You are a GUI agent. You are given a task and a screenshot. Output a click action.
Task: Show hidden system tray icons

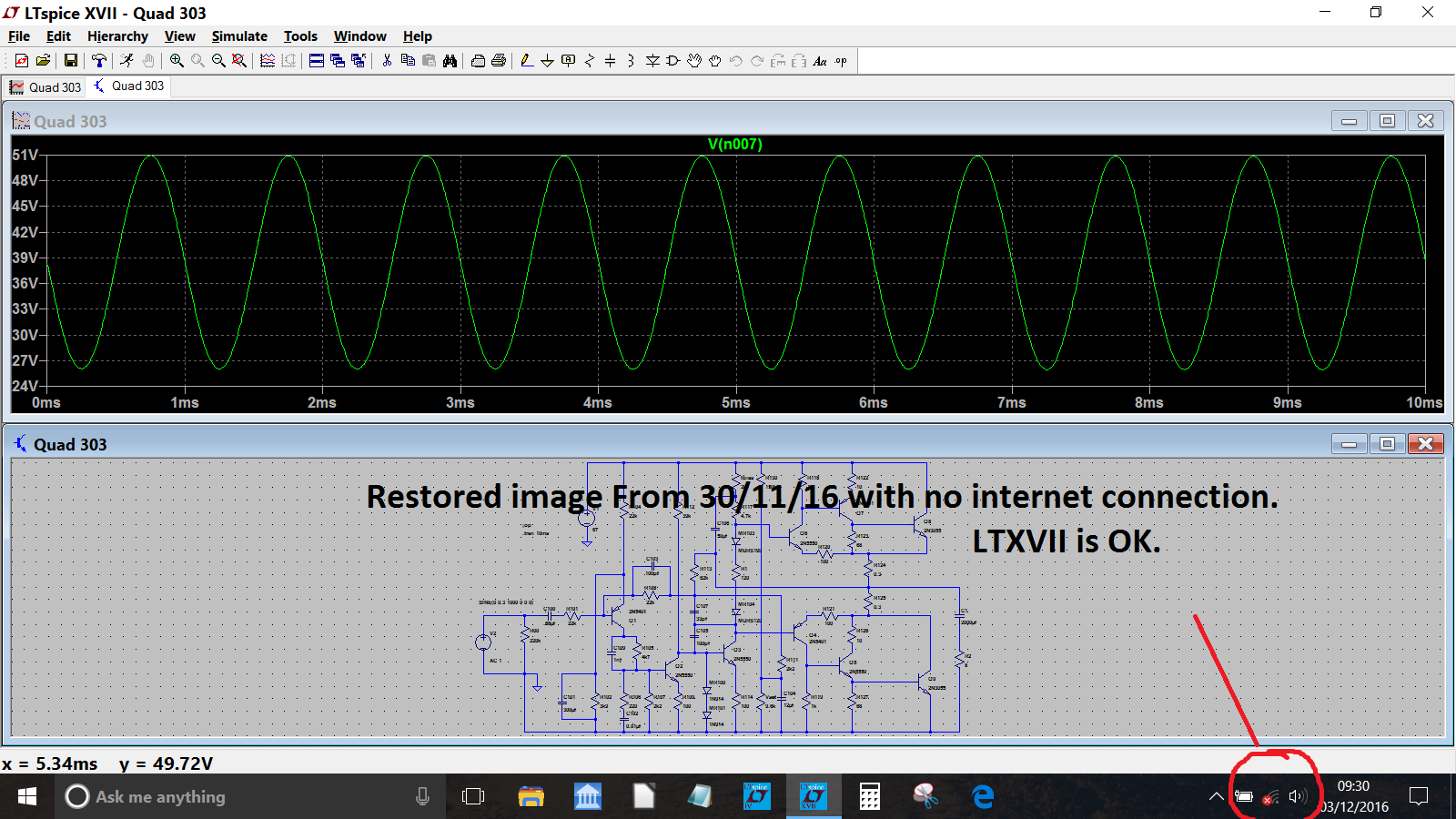[x=1216, y=796]
